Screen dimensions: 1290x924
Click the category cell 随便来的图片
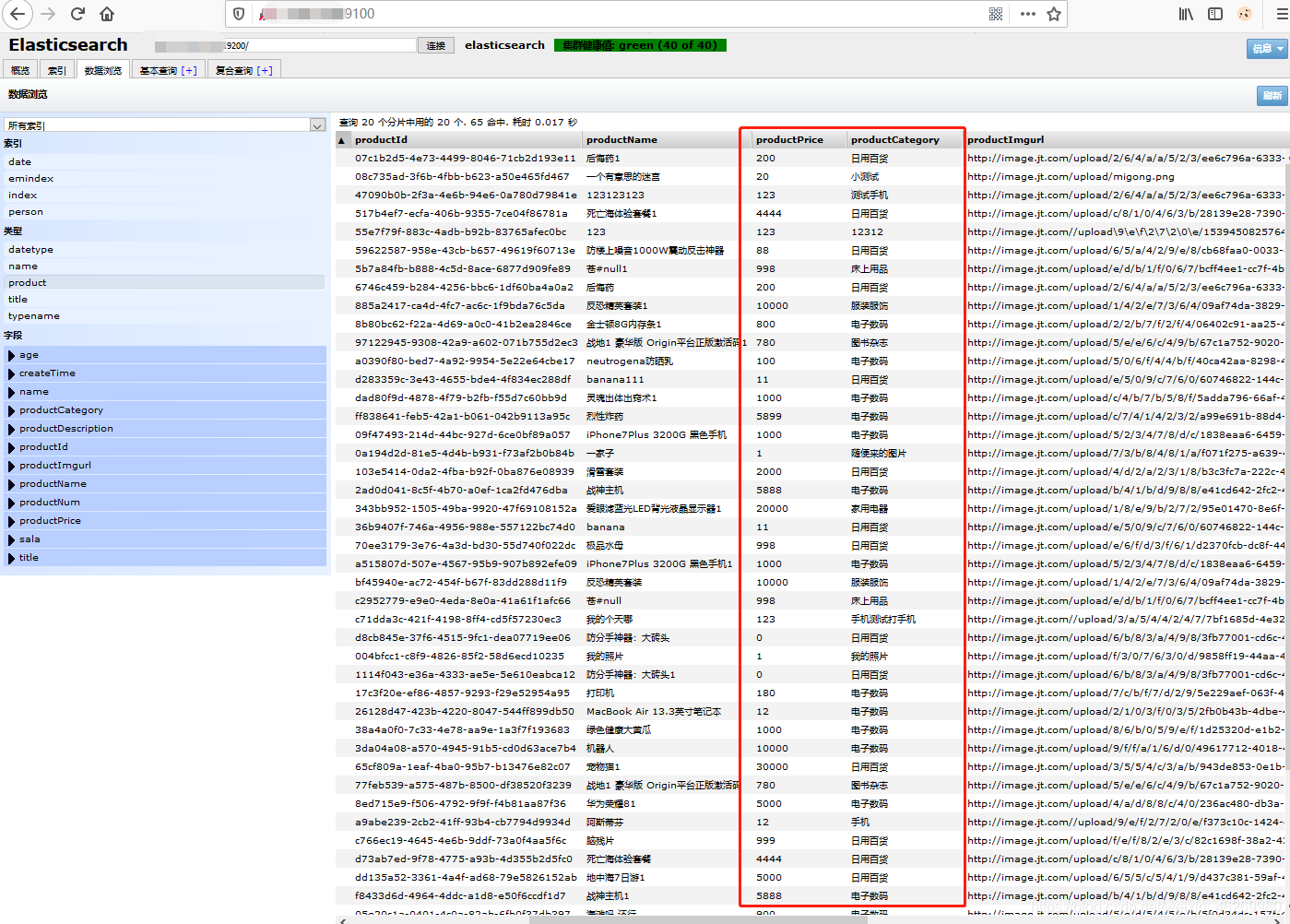click(879, 454)
